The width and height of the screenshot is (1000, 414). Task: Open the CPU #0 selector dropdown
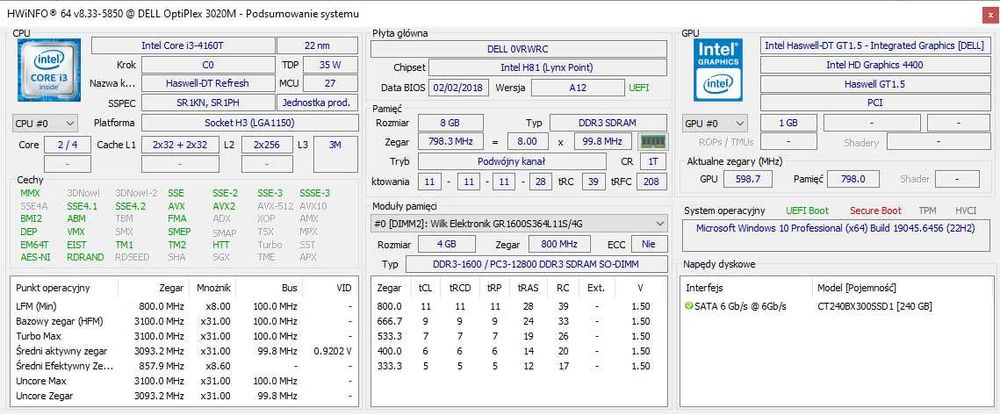(x=45, y=123)
